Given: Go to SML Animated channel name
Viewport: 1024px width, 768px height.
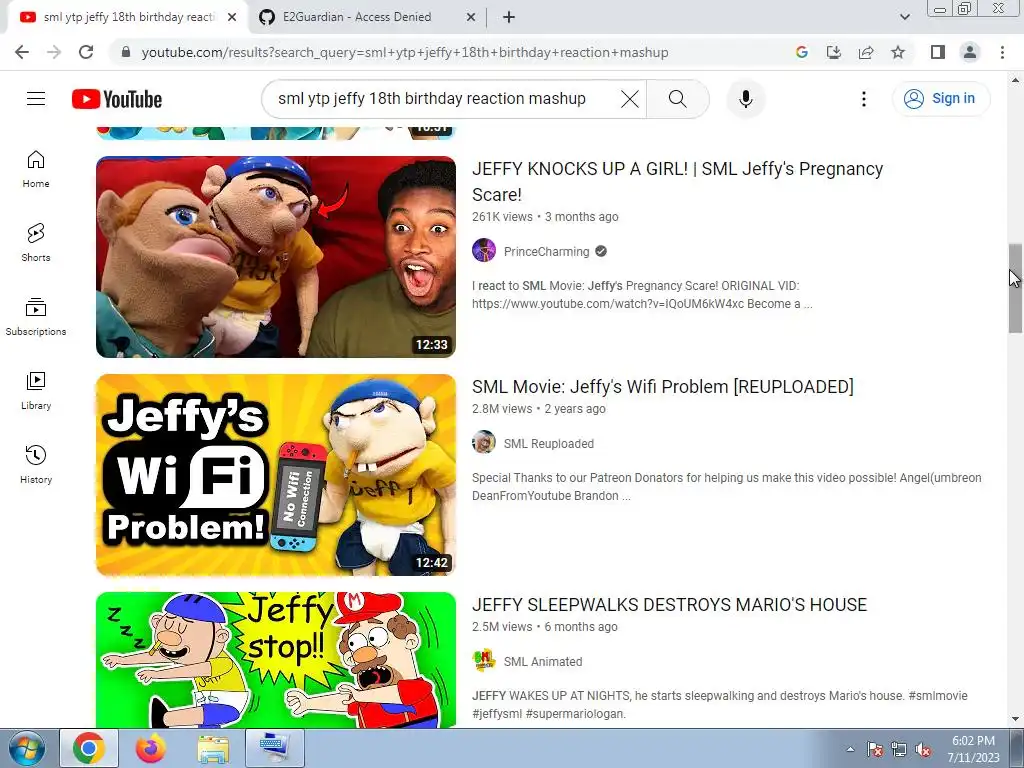Looking at the screenshot, I should click(x=543, y=662).
